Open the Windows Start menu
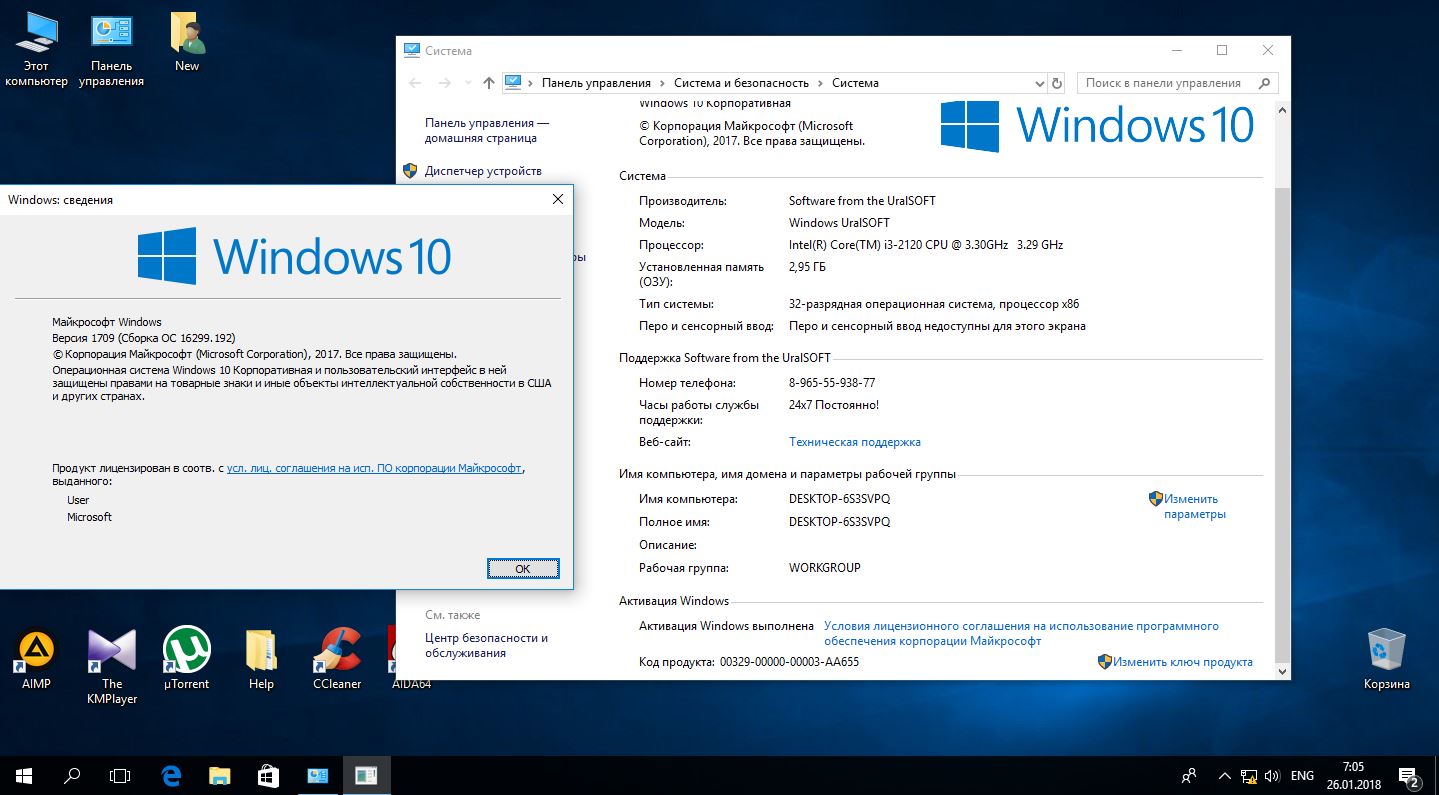The height and width of the screenshot is (795, 1439). click(x=23, y=775)
